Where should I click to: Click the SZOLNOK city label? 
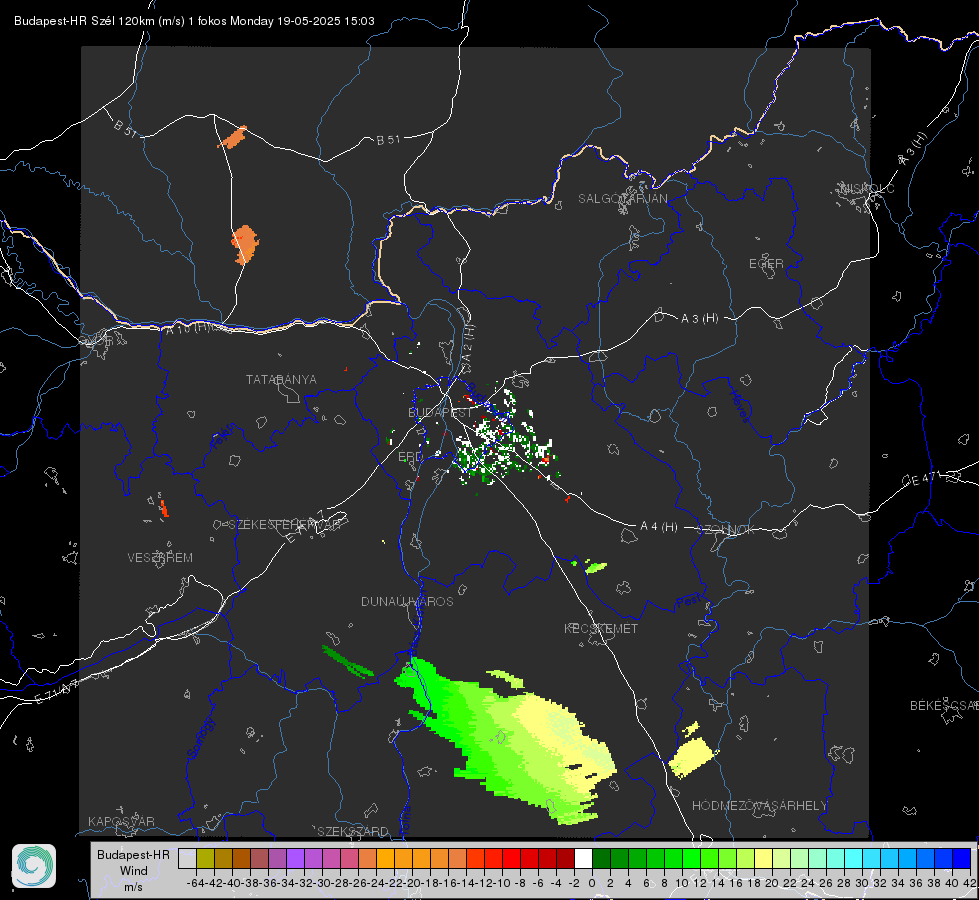tap(726, 530)
